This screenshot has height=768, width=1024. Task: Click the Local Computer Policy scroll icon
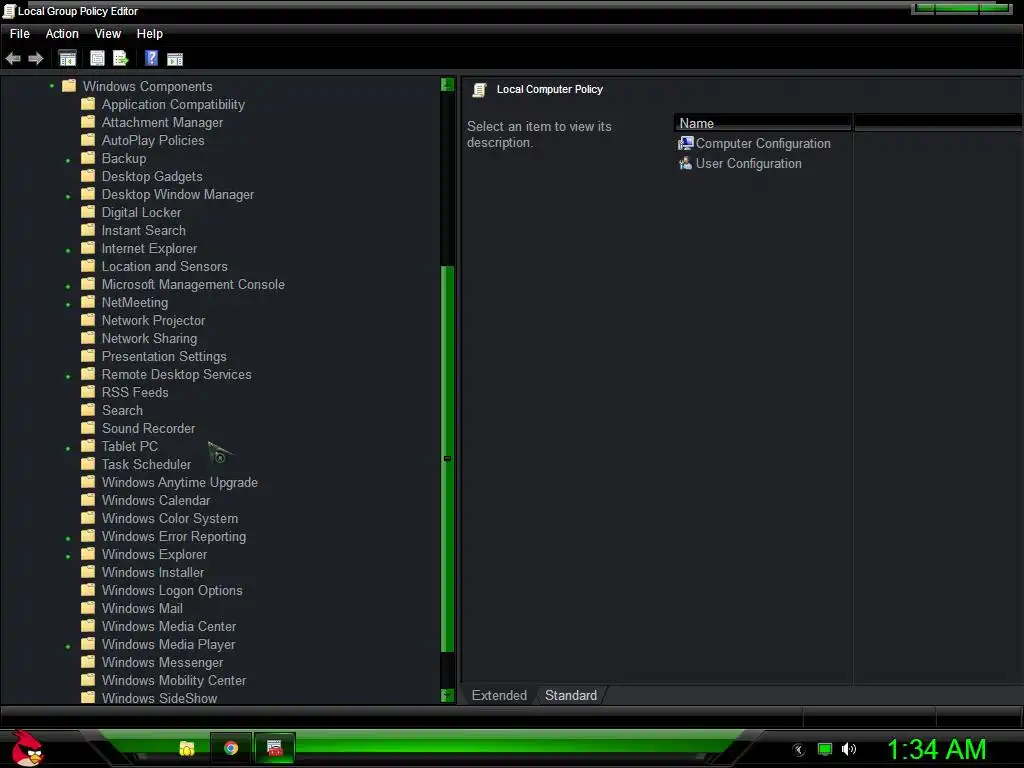pyautogui.click(x=480, y=89)
